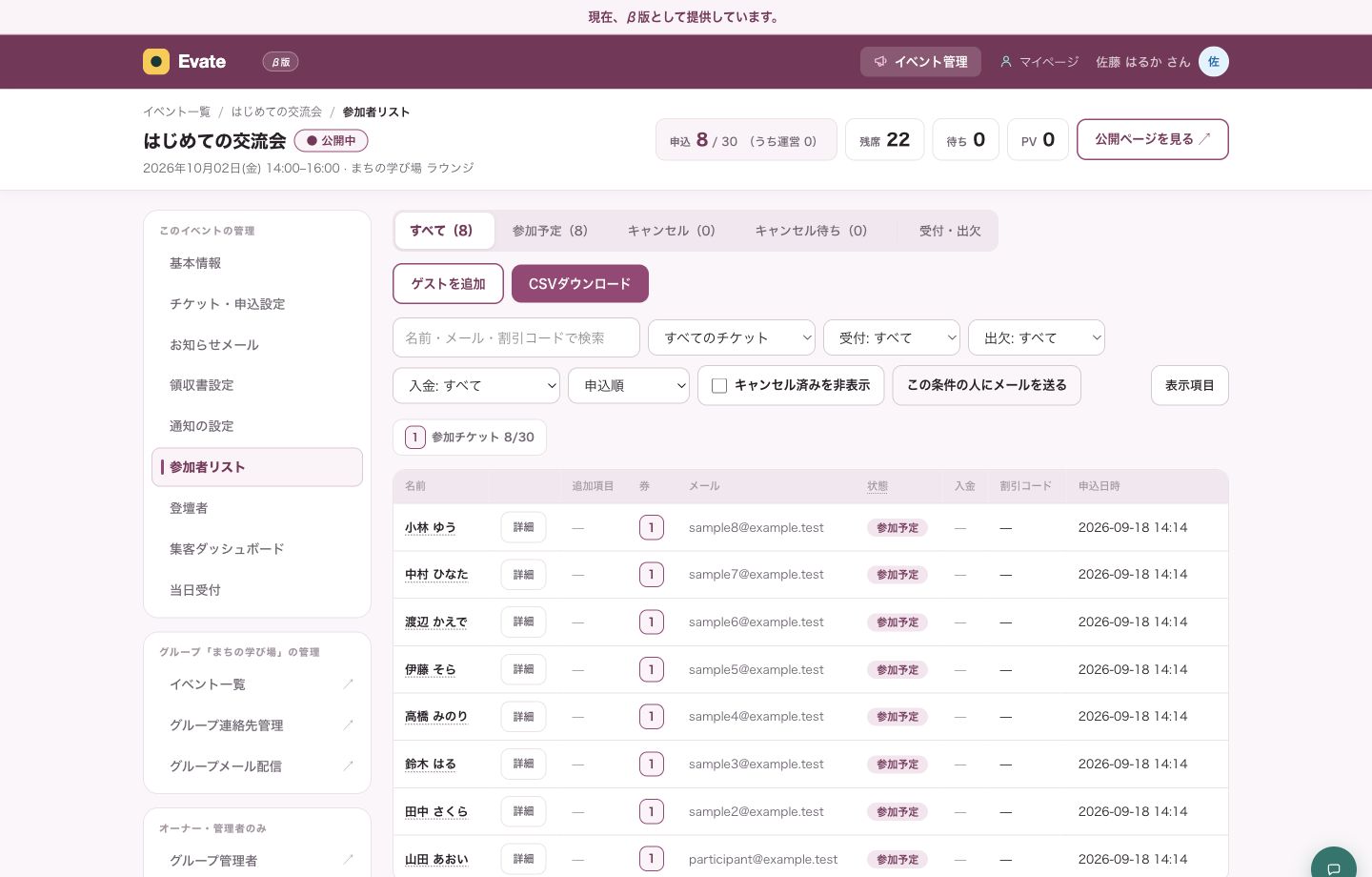Screen dimensions: 1372x877
Task: Click the external arrow beside グループメール配信
Action: 348,766
